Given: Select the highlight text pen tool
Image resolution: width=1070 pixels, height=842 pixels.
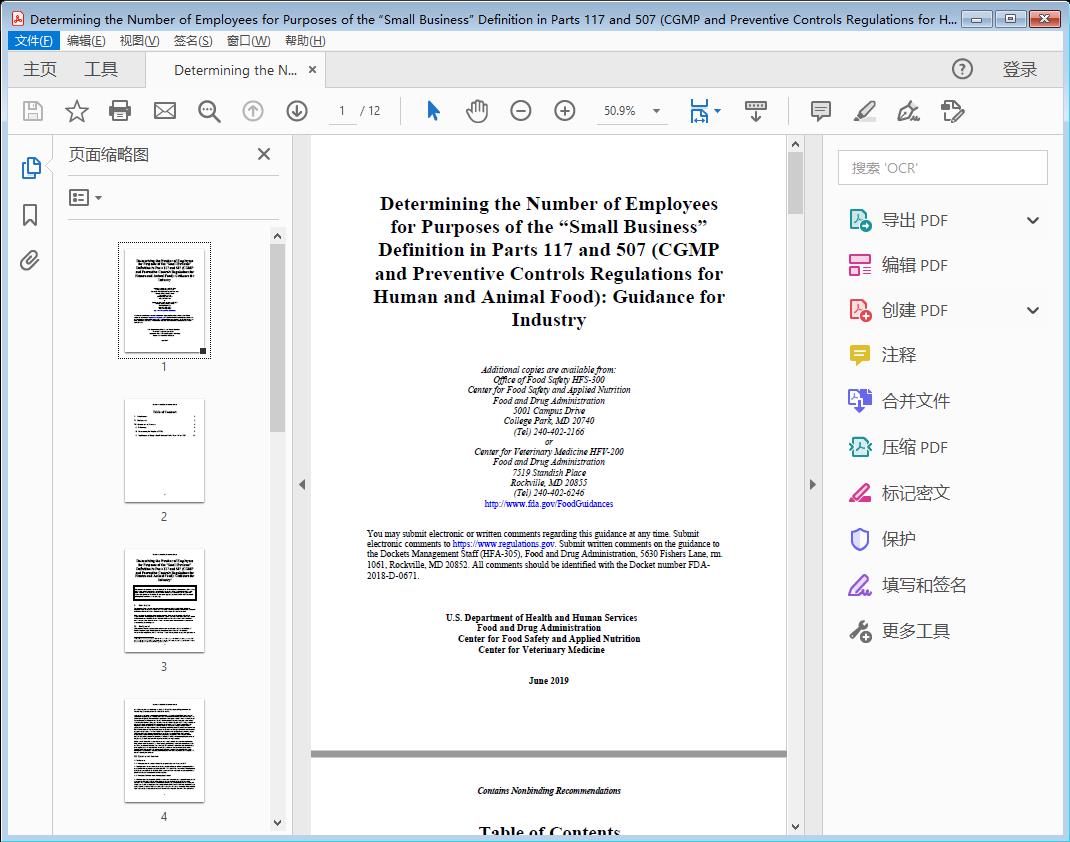Looking at the screenshot, I should click(865, 111).
